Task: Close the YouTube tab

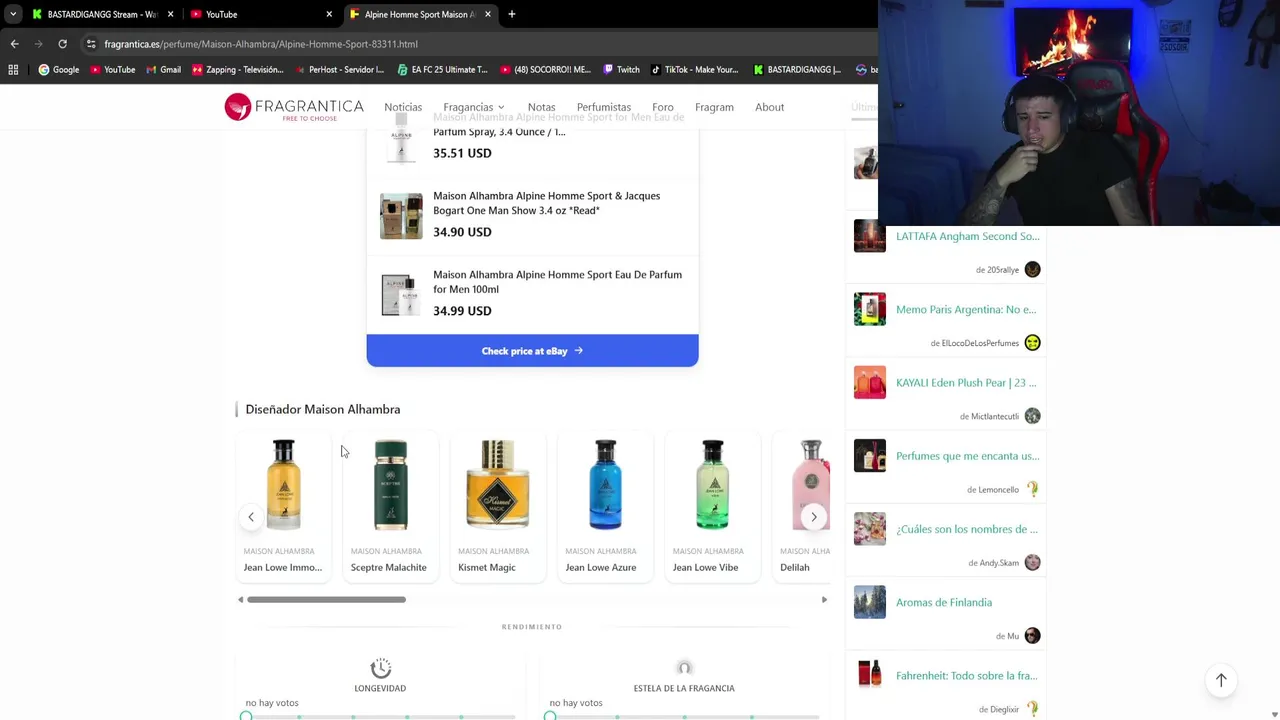Action: [x=329, y=14]
